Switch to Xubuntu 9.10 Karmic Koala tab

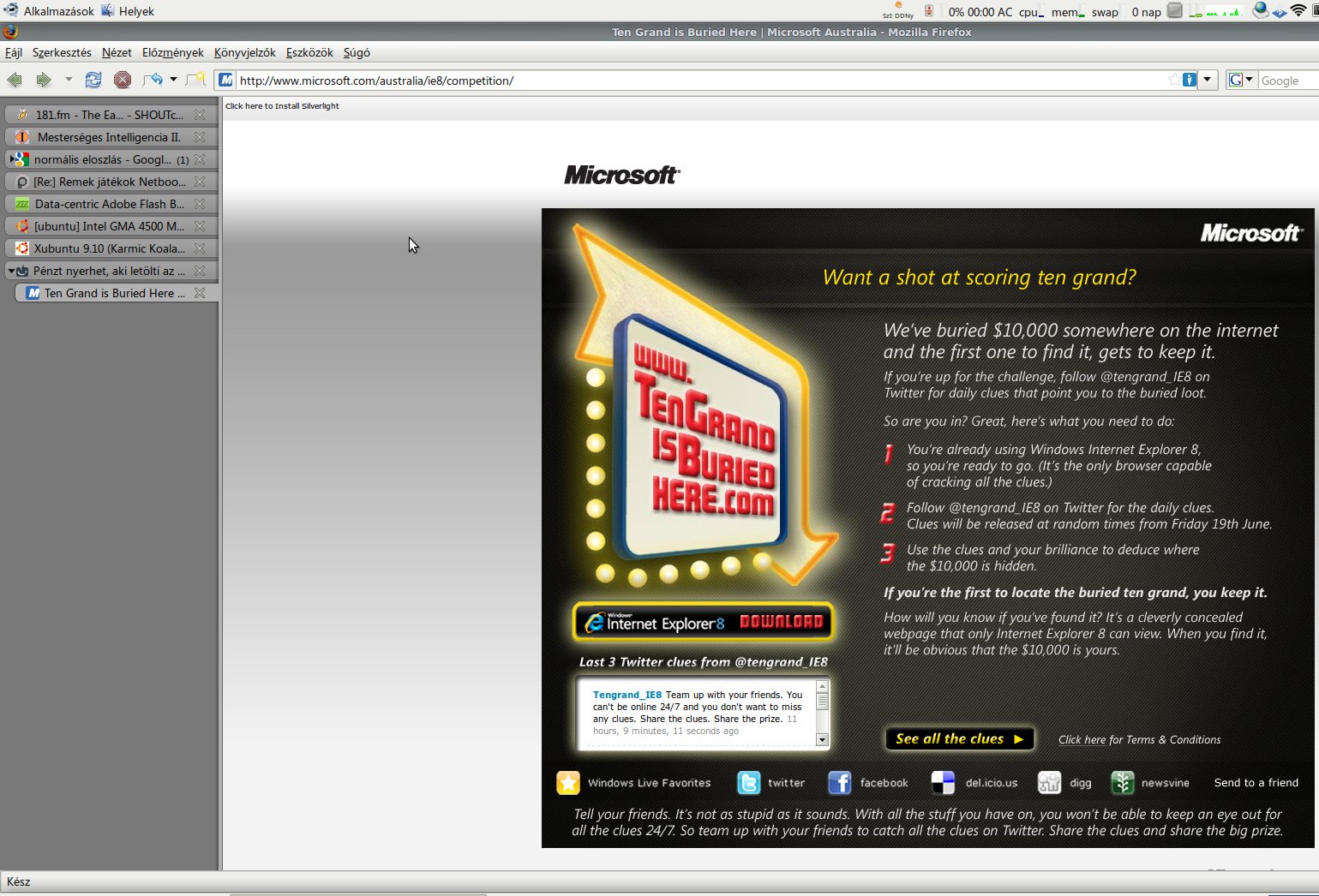coord(111,248)
